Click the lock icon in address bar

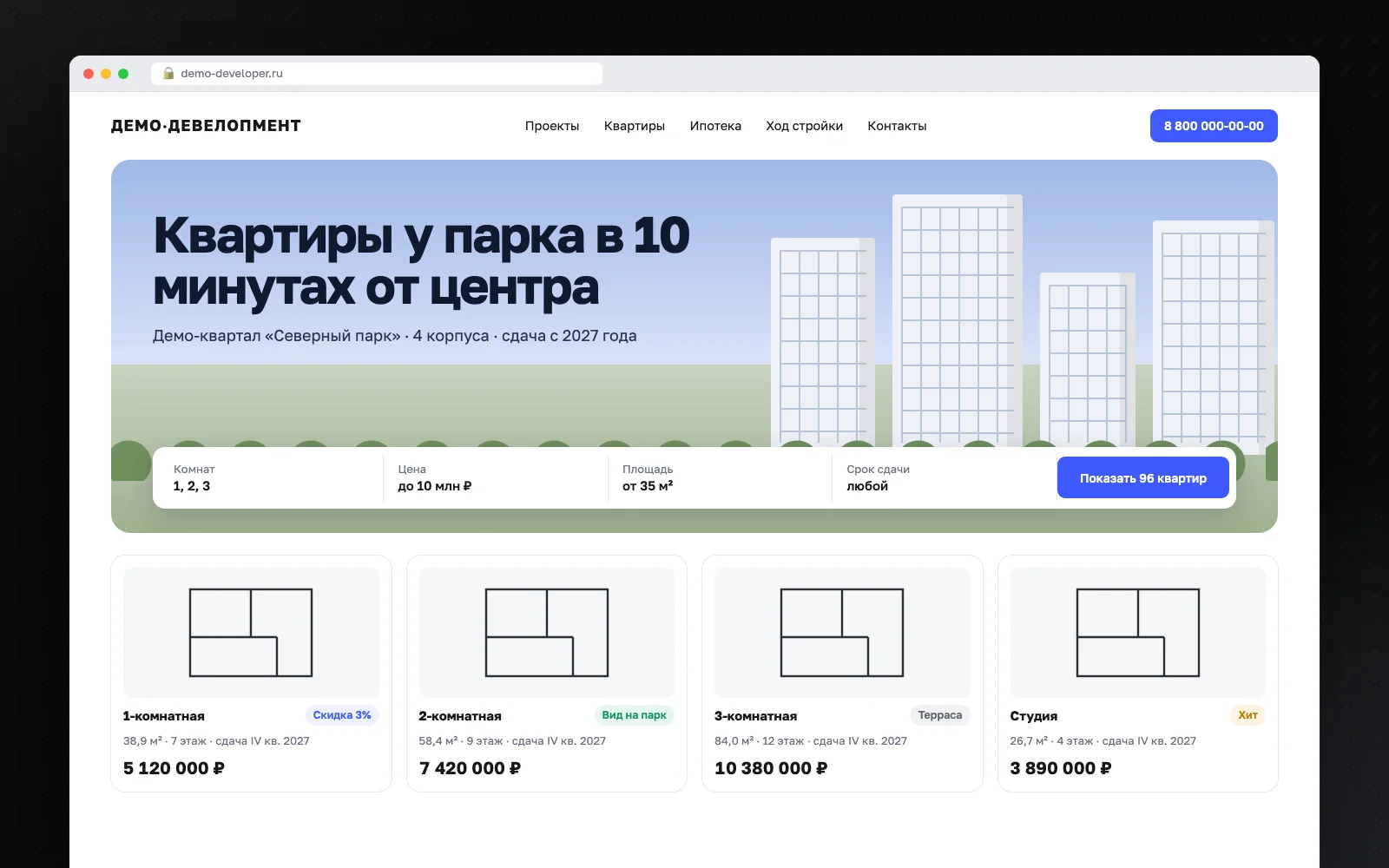point(168,74)
